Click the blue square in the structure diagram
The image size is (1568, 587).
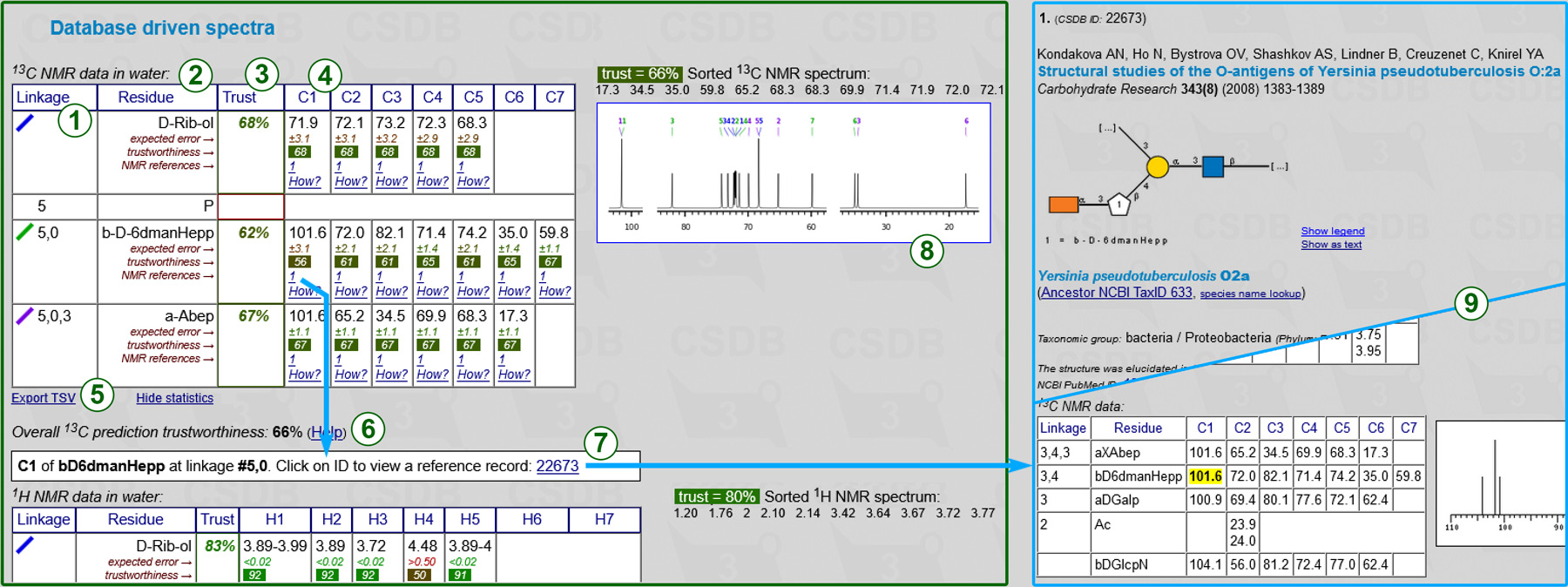click(1213, 166)
